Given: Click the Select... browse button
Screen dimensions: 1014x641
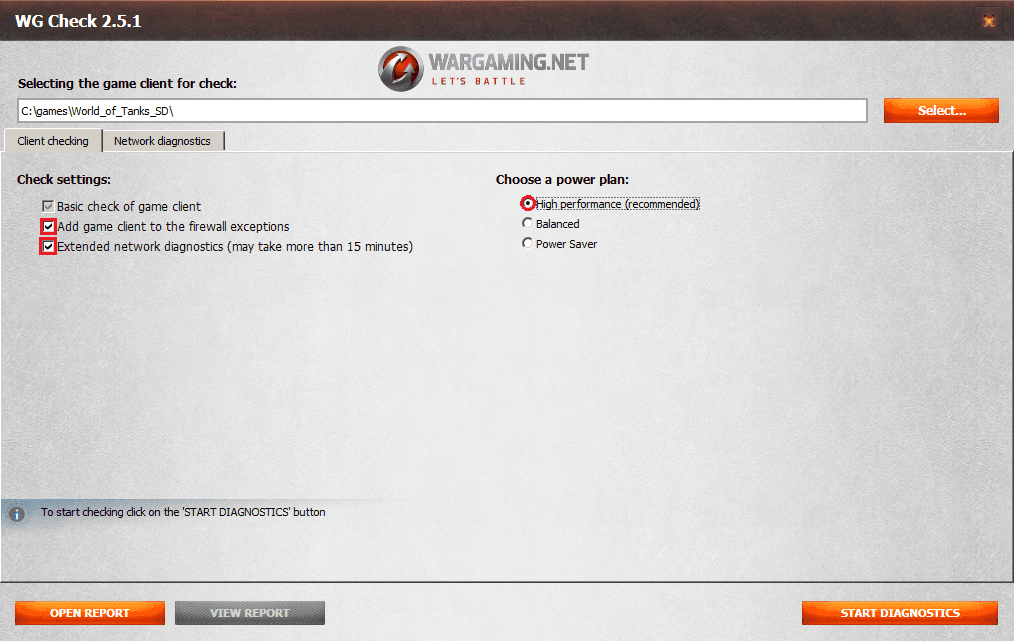Looking at the screenshot, I should click(x=941, y=111).
